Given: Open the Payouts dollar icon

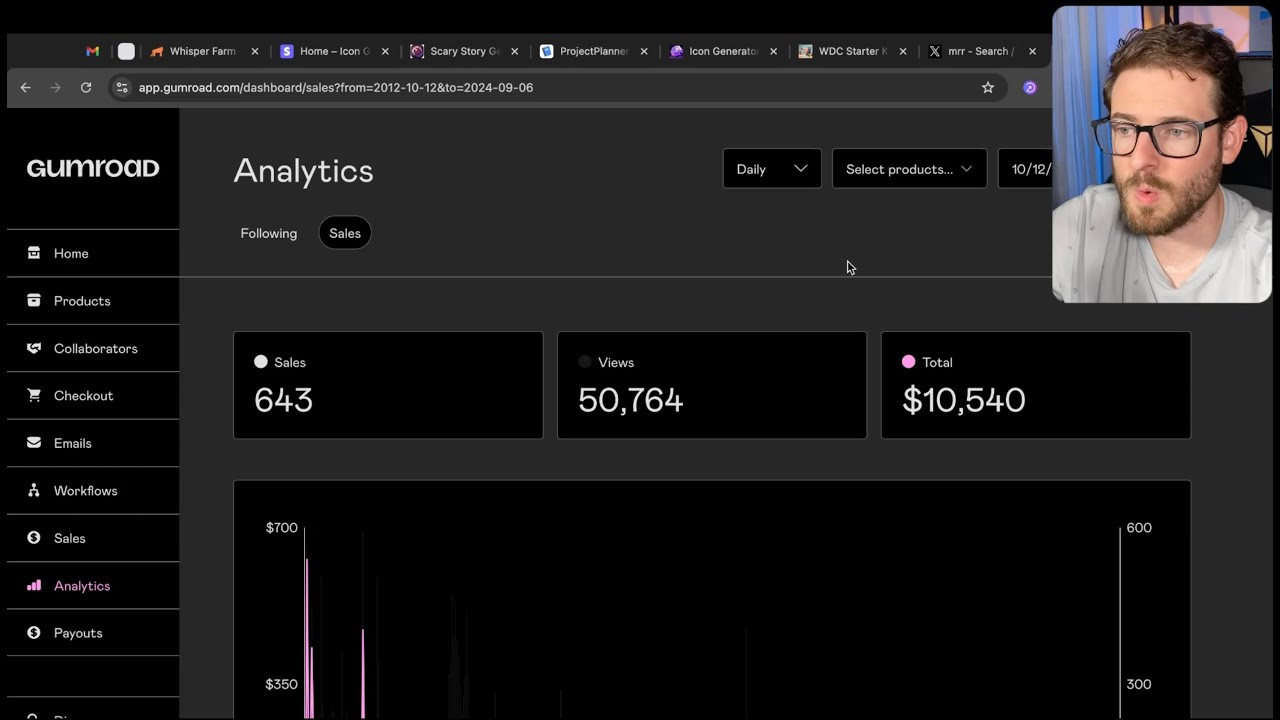Looking at the screenshot, I should pos(34,633).
